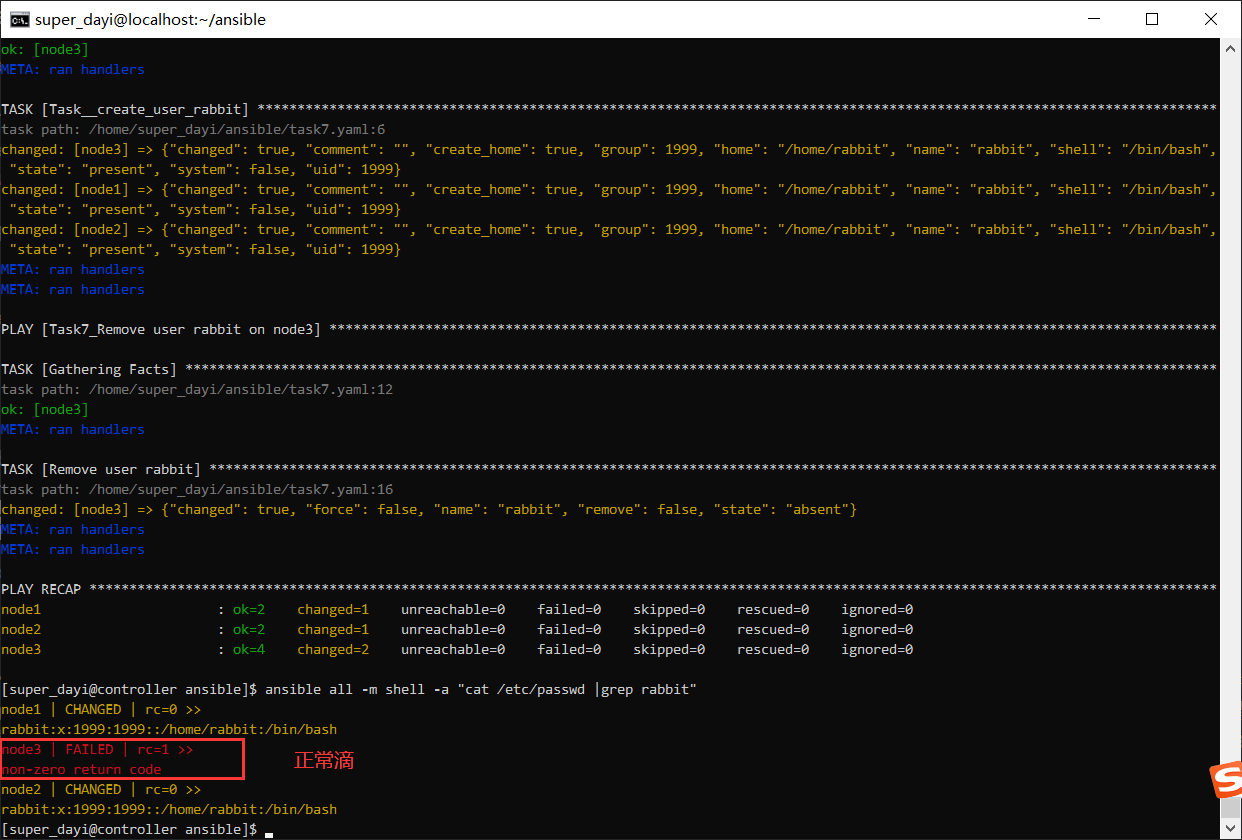Click the 'TASK [Remove user rabbit]' header
This screenshot has height=840, width=1242.
[609, 469]
